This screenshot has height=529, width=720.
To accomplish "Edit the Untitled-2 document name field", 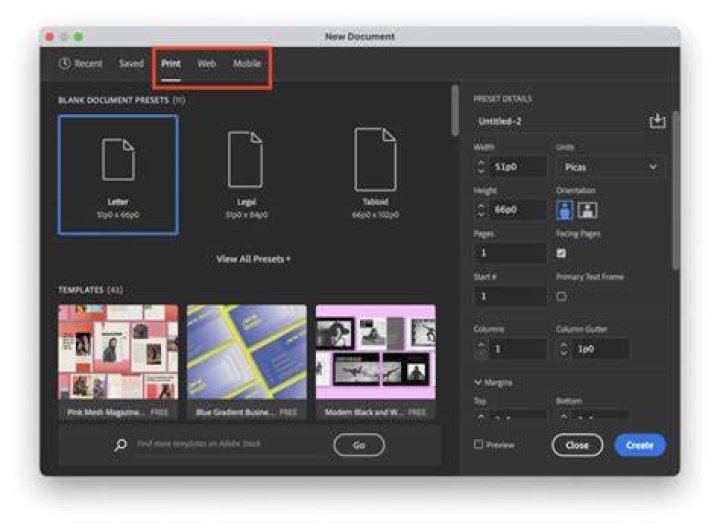I will [x=558, y=121].
